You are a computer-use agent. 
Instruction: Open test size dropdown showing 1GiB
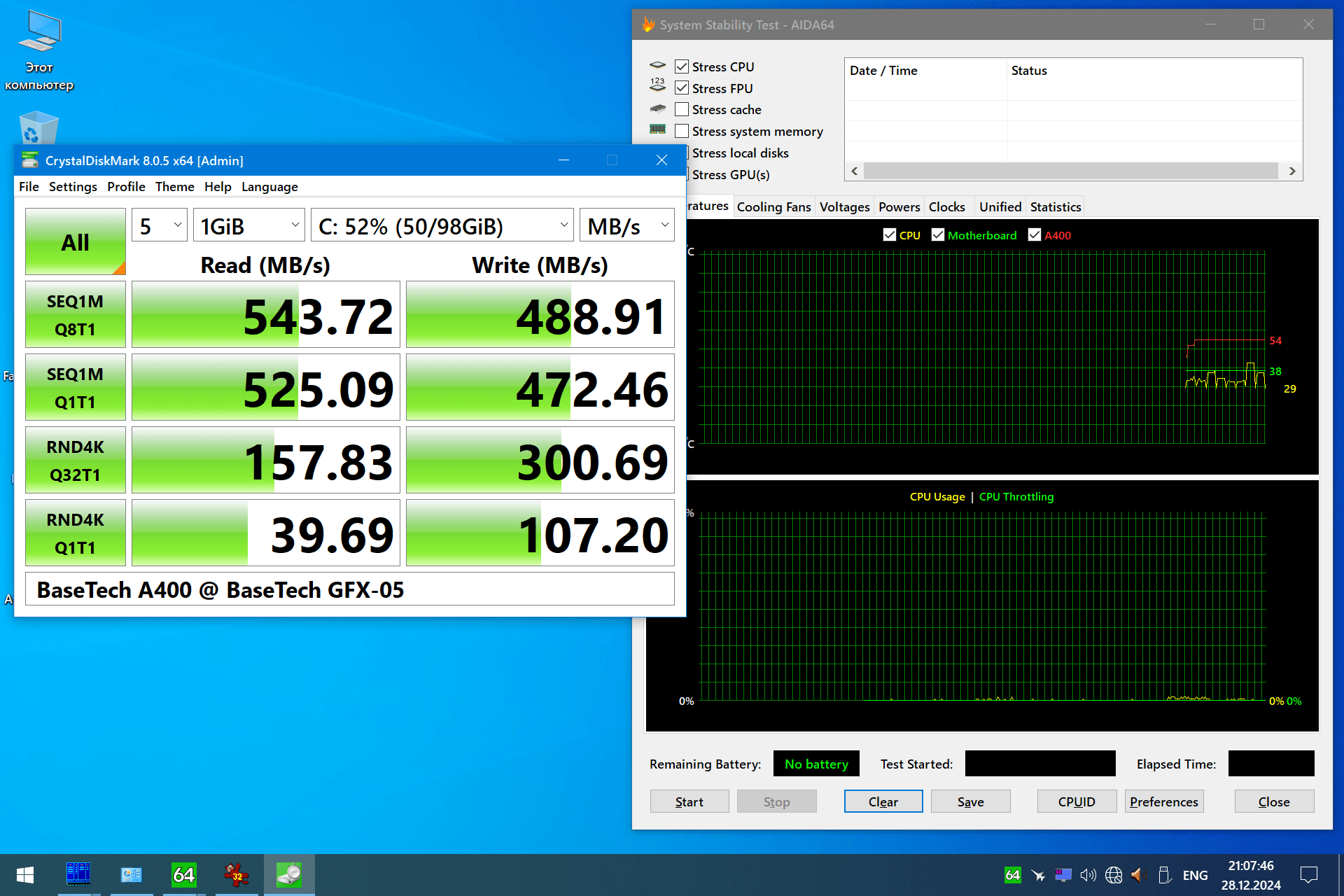[x=249, y=225]
